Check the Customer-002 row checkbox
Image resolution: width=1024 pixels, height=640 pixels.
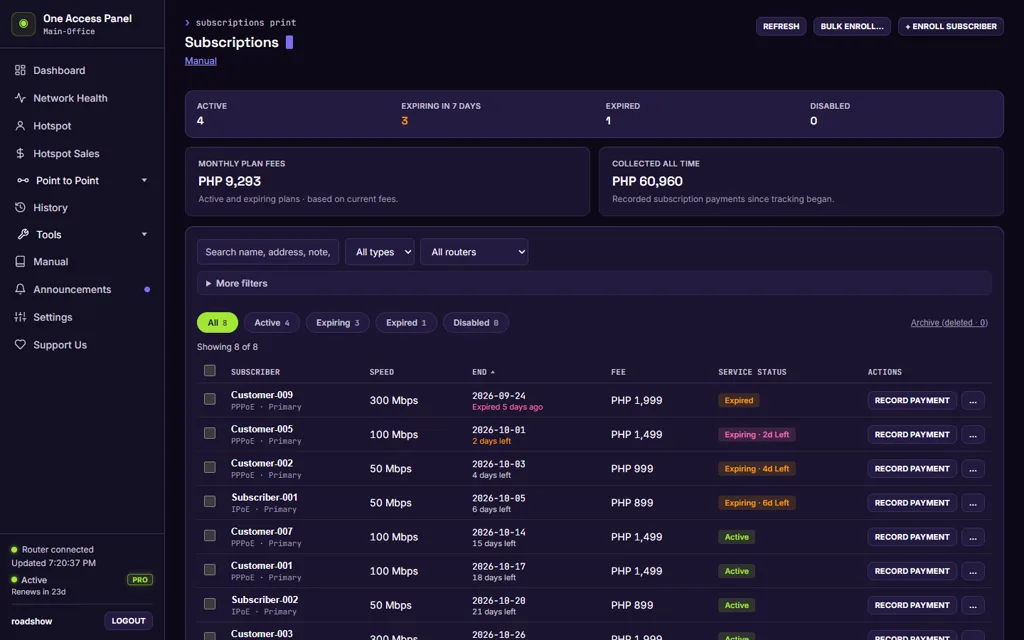[210, 467]
